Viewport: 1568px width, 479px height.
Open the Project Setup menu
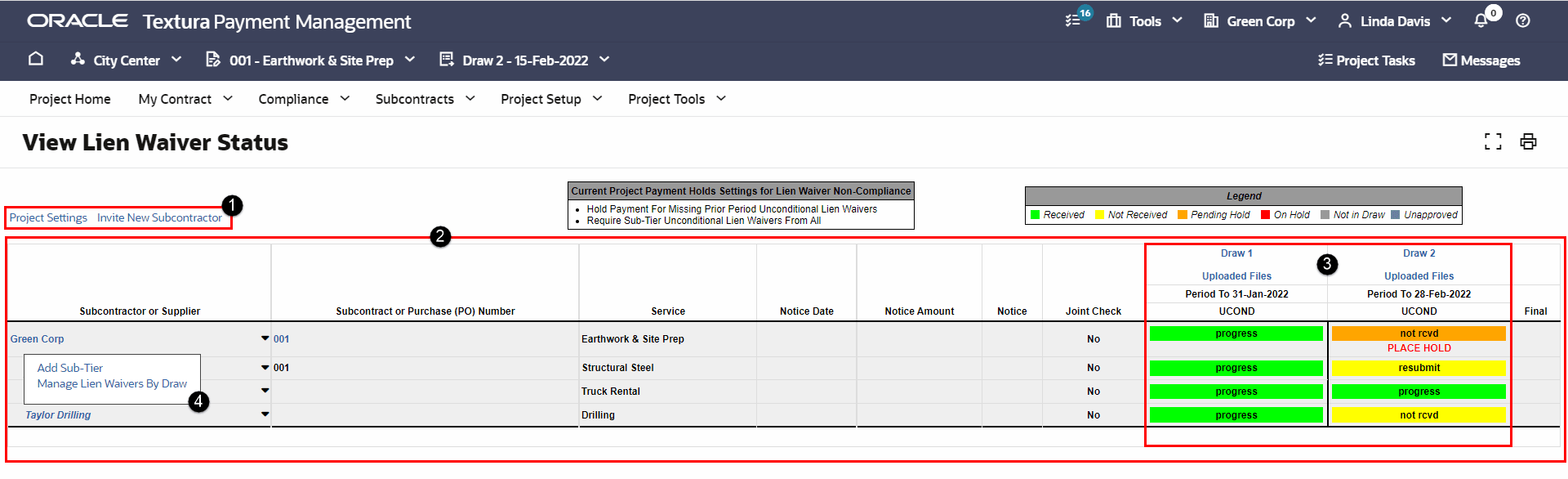[x=551, y=99]
